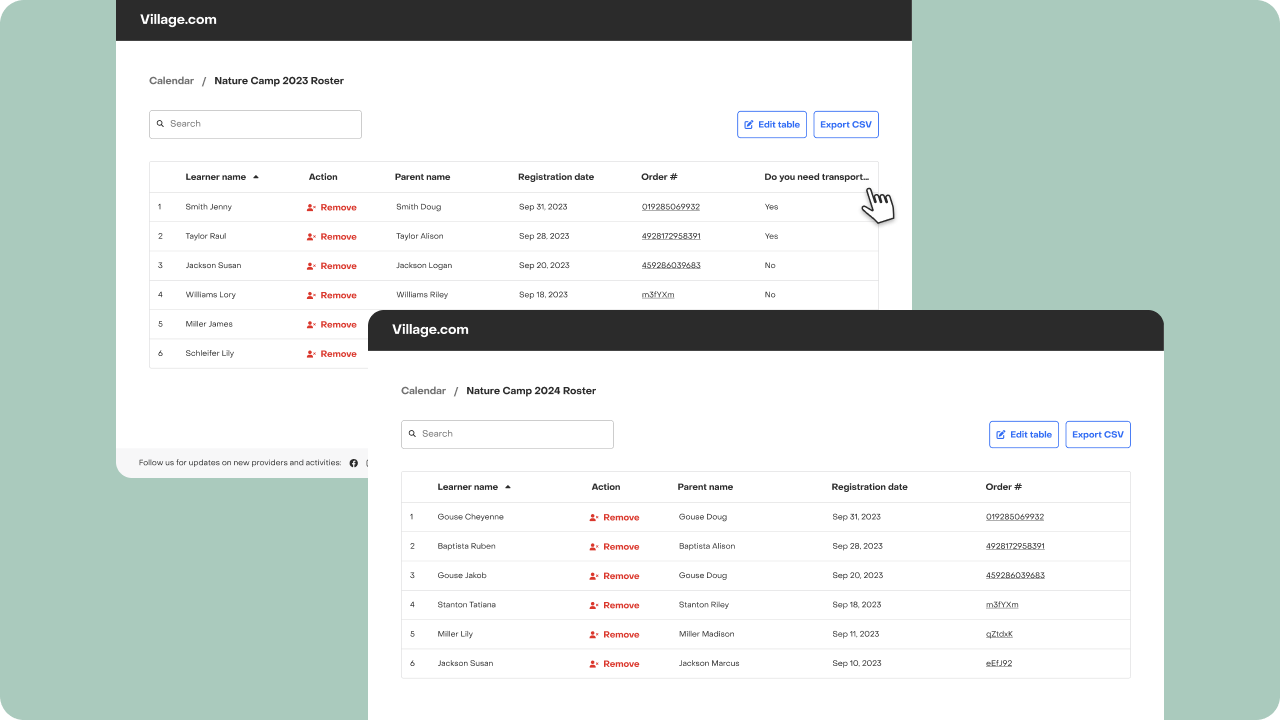
Task: Click Village.com logo in 2023 roster window
Action: click(178, 19)
